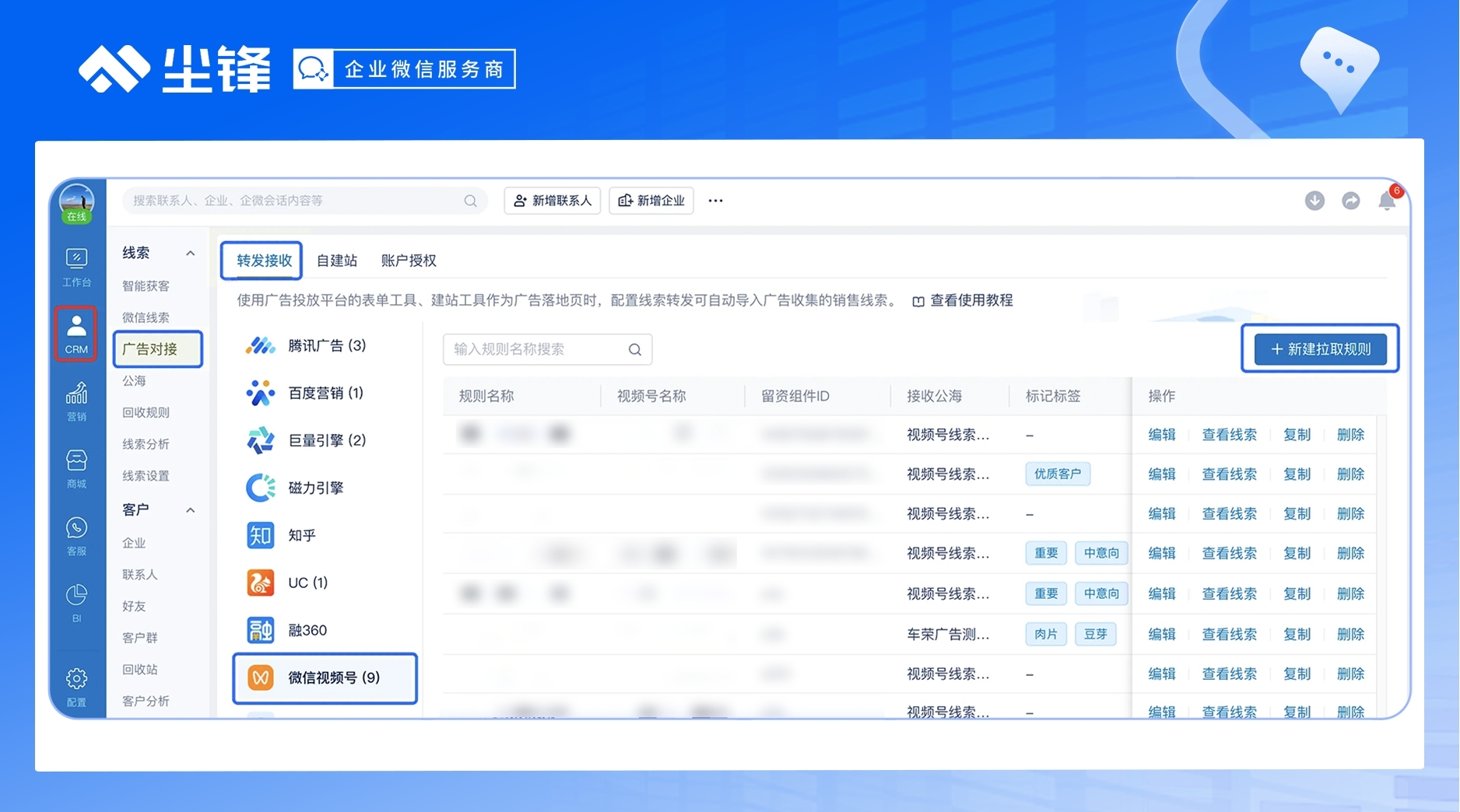
Task: Click the 规则名称 column header
Action: 486,396
